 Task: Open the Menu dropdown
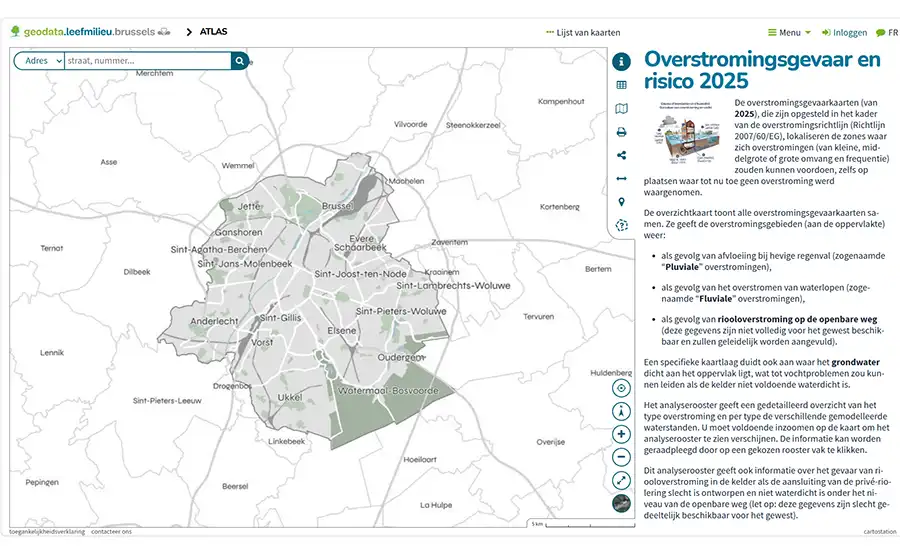point(789,33)
